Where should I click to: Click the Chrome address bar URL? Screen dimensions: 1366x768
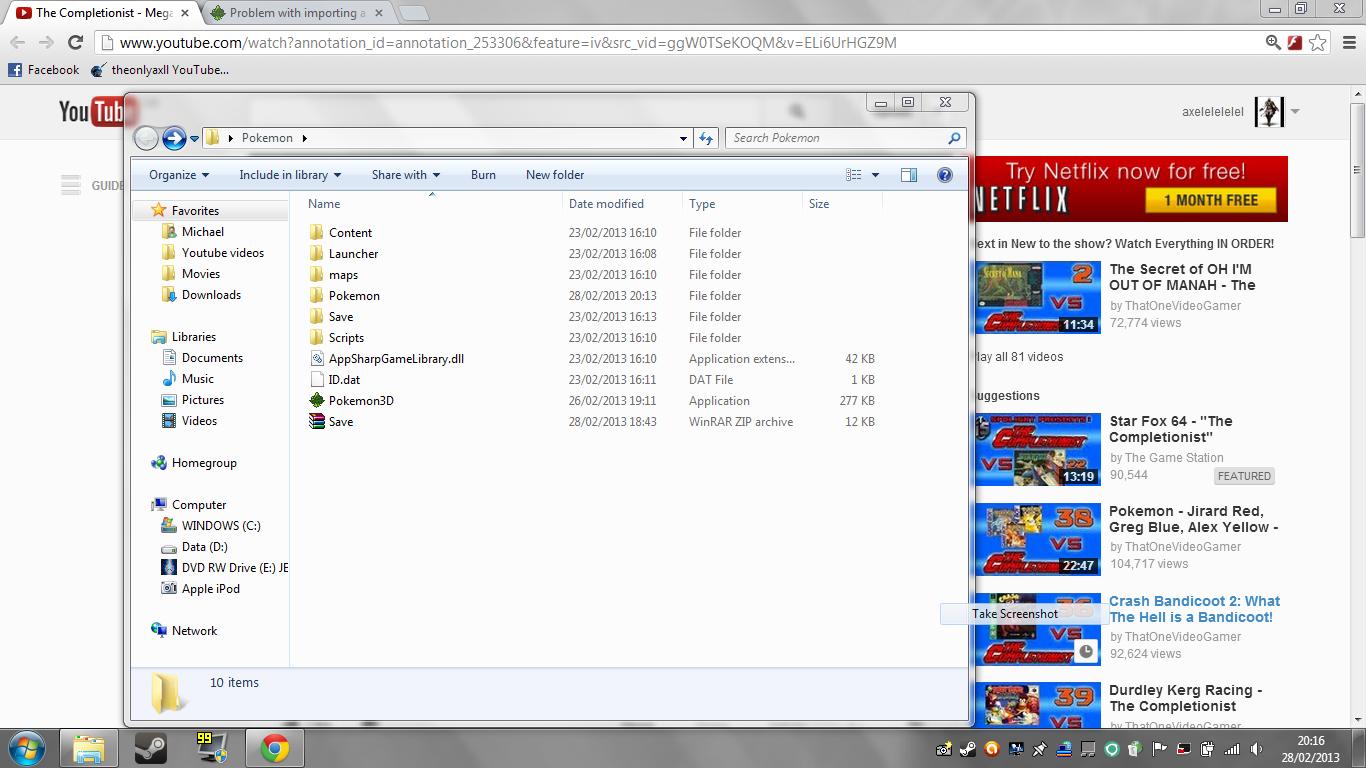pyautogui.click(x=508, y=43)
